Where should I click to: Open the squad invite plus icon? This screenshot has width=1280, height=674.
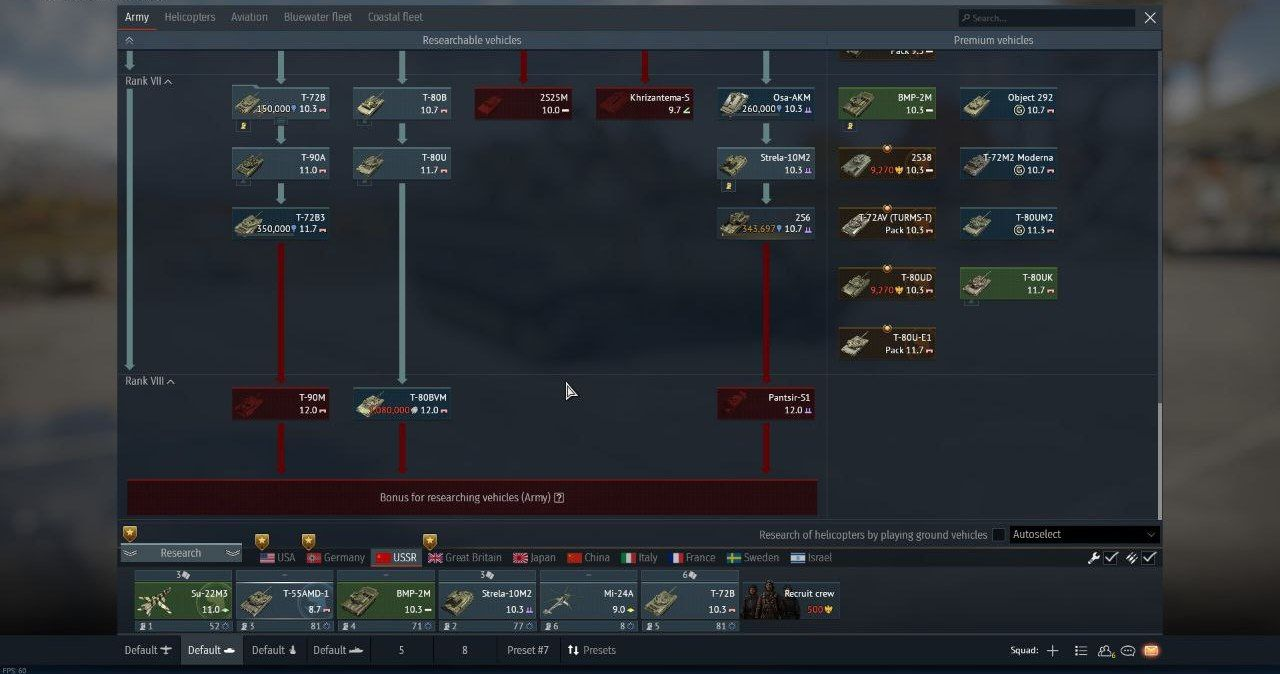click(1052, 651)
